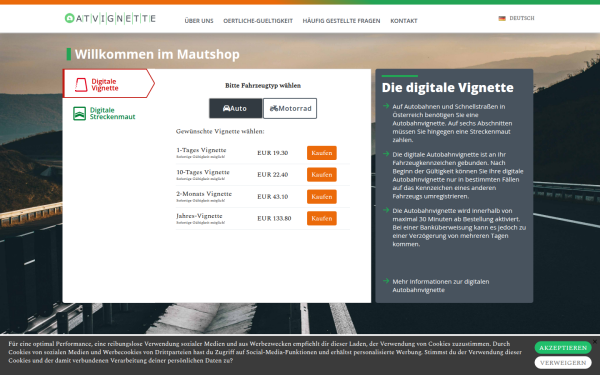Click the 1-Tages Vignette label
The width and height of the screenshot is (600, 375).
[x=201, y=150]
